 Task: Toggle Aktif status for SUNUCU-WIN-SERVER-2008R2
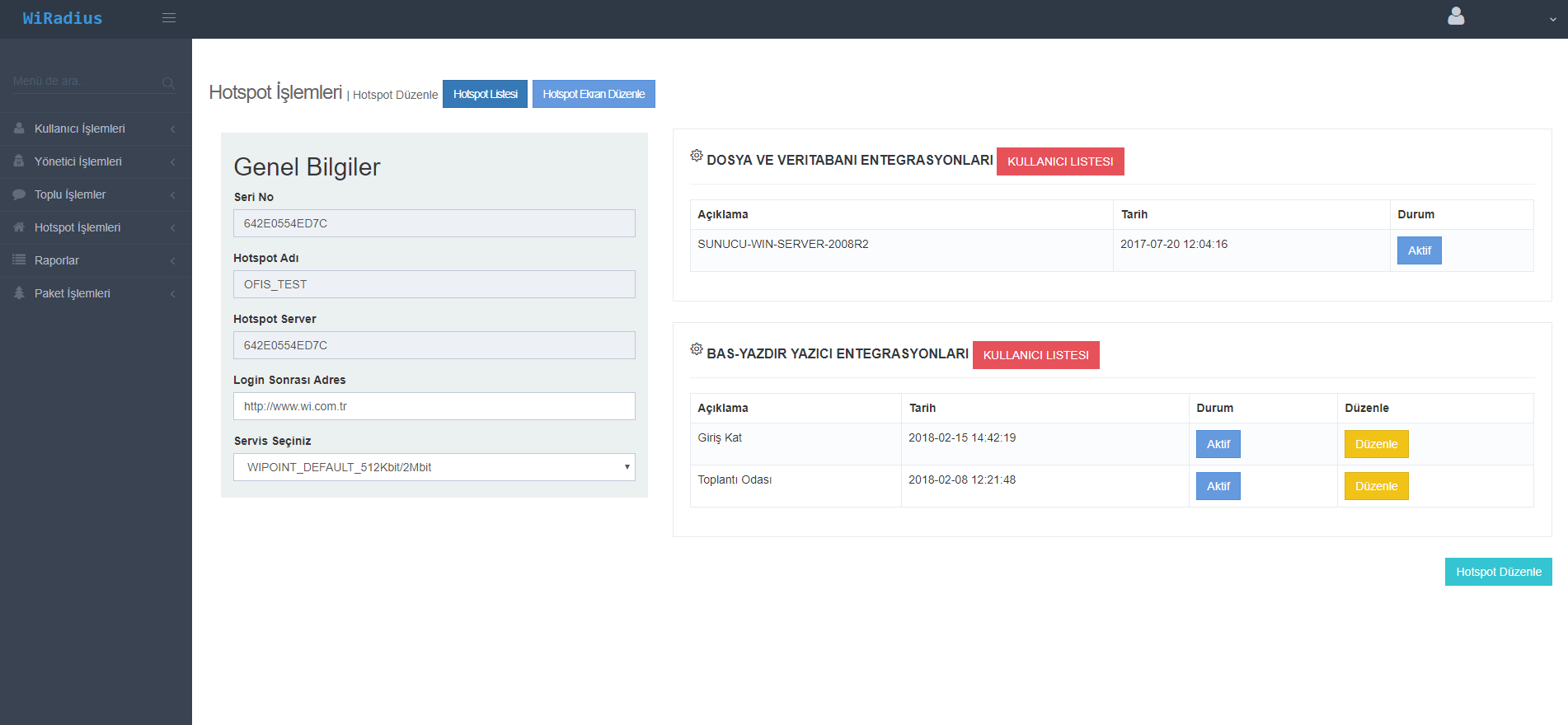tap(1419, 250)
